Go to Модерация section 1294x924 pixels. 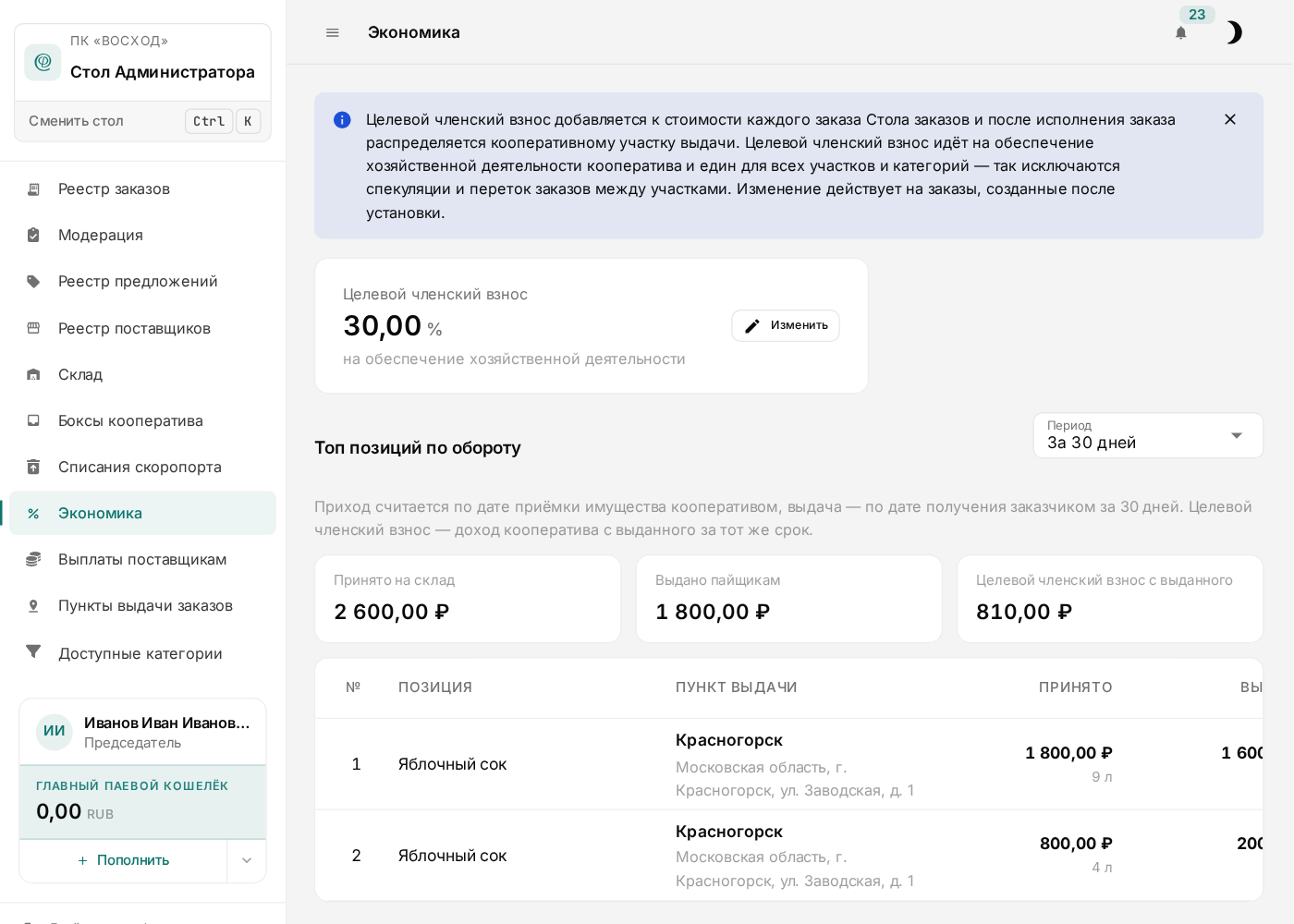(142, 235)
